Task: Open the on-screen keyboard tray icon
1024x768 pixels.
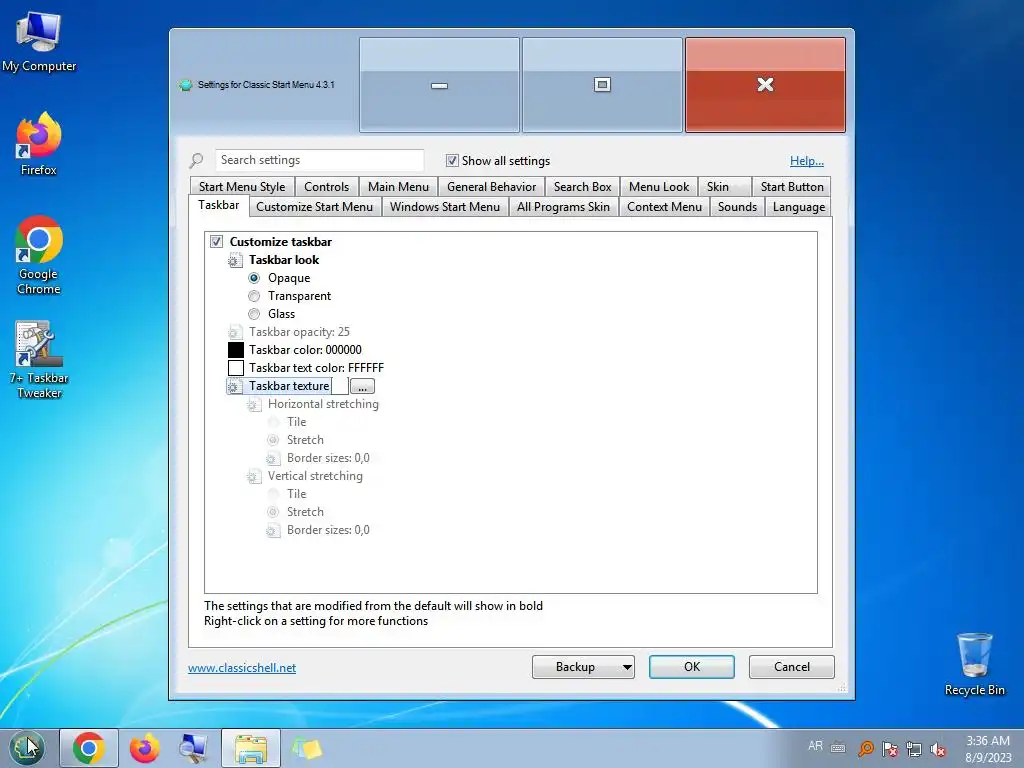Action: 838,748
